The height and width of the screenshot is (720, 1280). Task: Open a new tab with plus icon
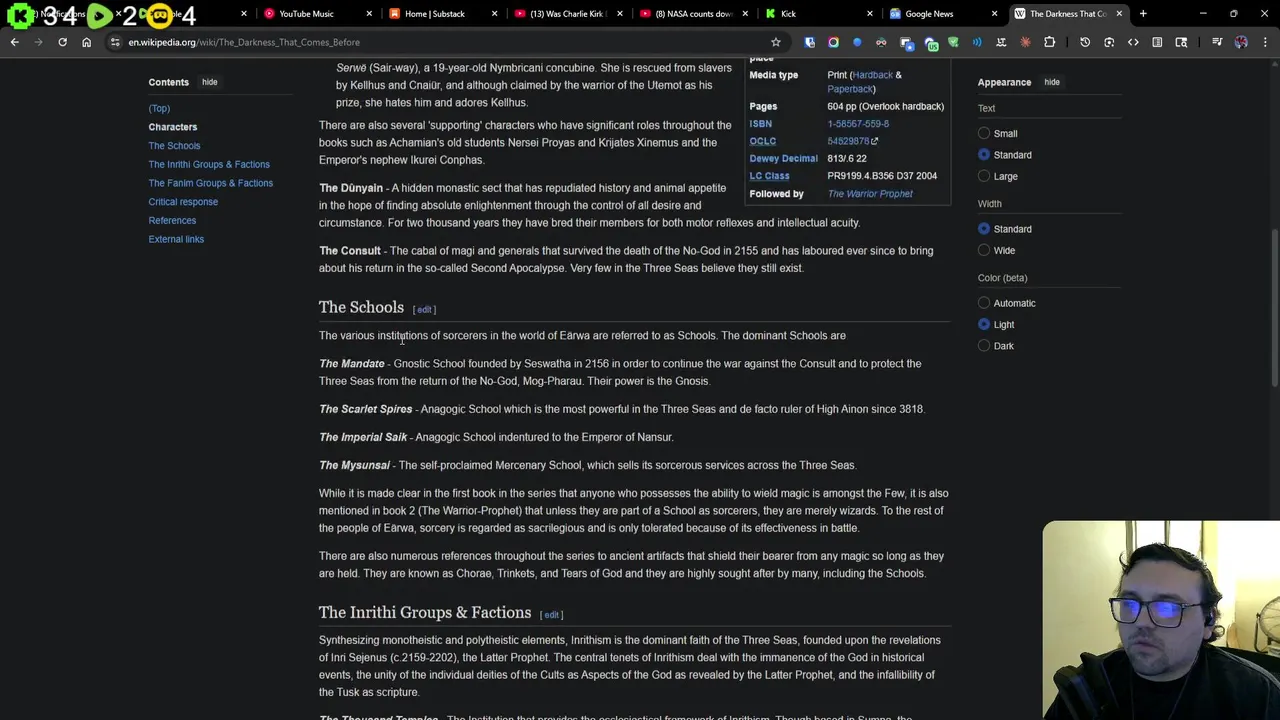click(1143, 14)
